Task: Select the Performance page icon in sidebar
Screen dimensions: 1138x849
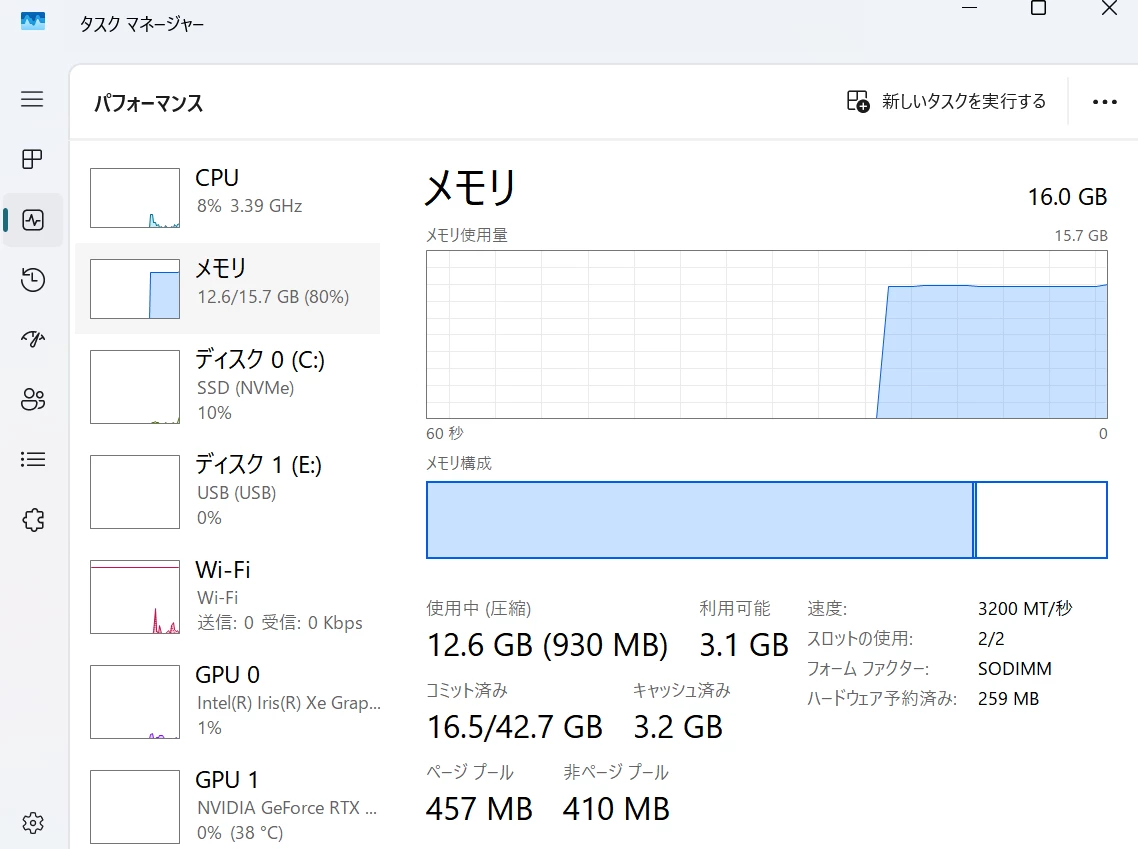Action: [33, 220]
